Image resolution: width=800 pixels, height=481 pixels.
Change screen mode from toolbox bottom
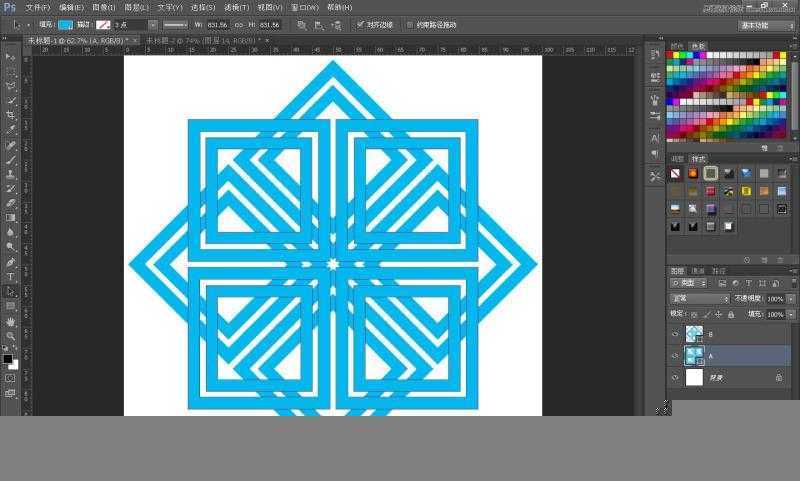(10, 393)
